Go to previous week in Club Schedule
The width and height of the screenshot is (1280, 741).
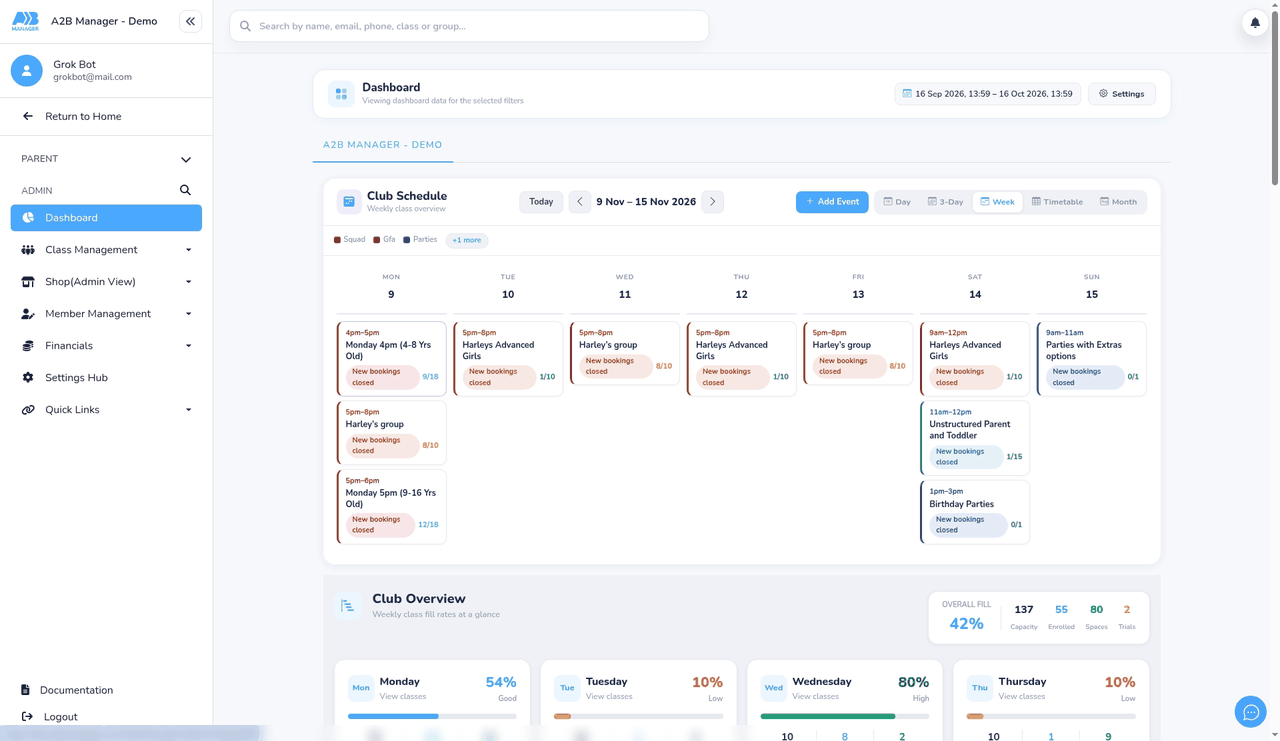(580, 202)
